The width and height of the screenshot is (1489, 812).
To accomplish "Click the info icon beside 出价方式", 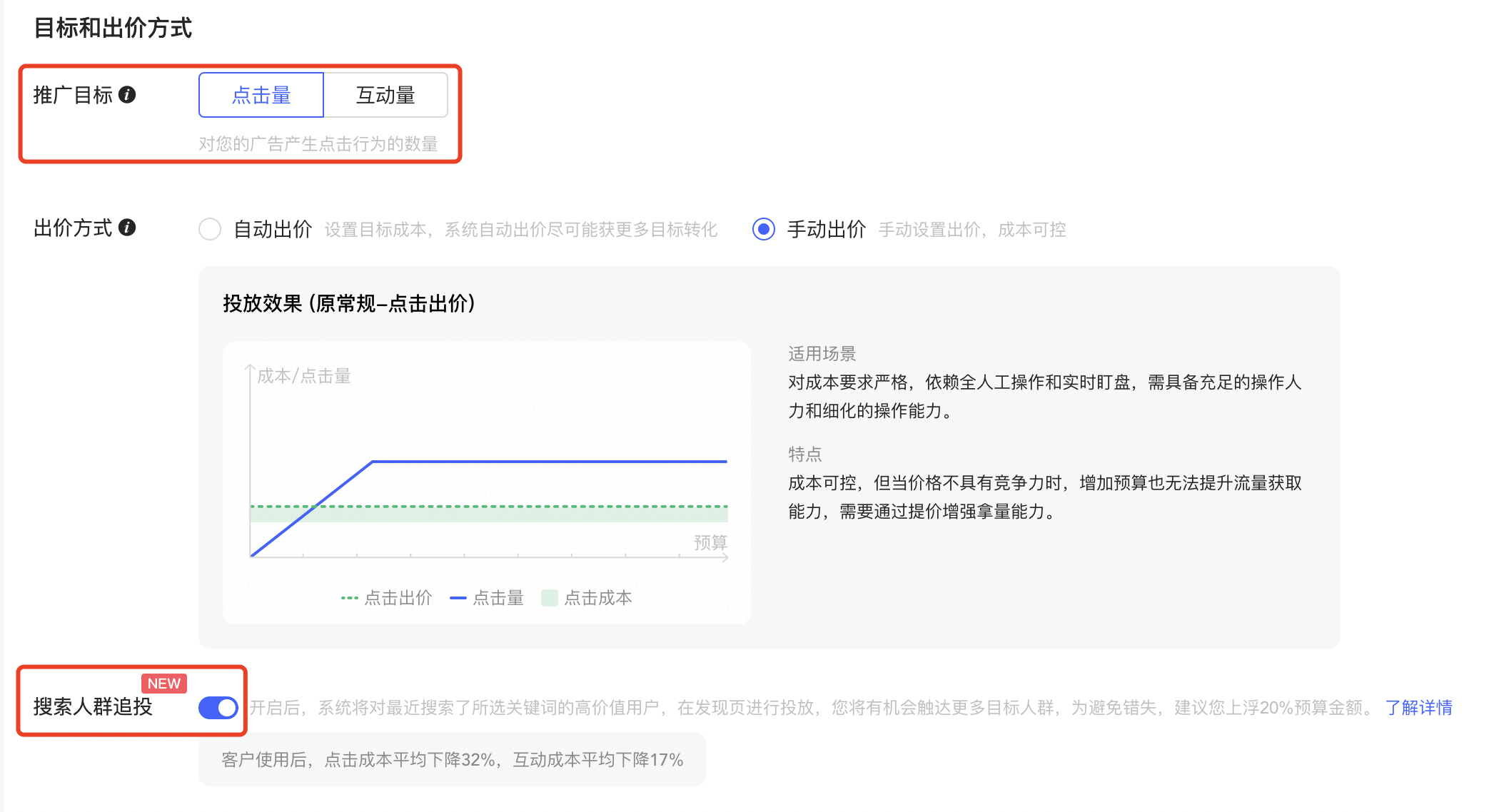I will (127, 229).
